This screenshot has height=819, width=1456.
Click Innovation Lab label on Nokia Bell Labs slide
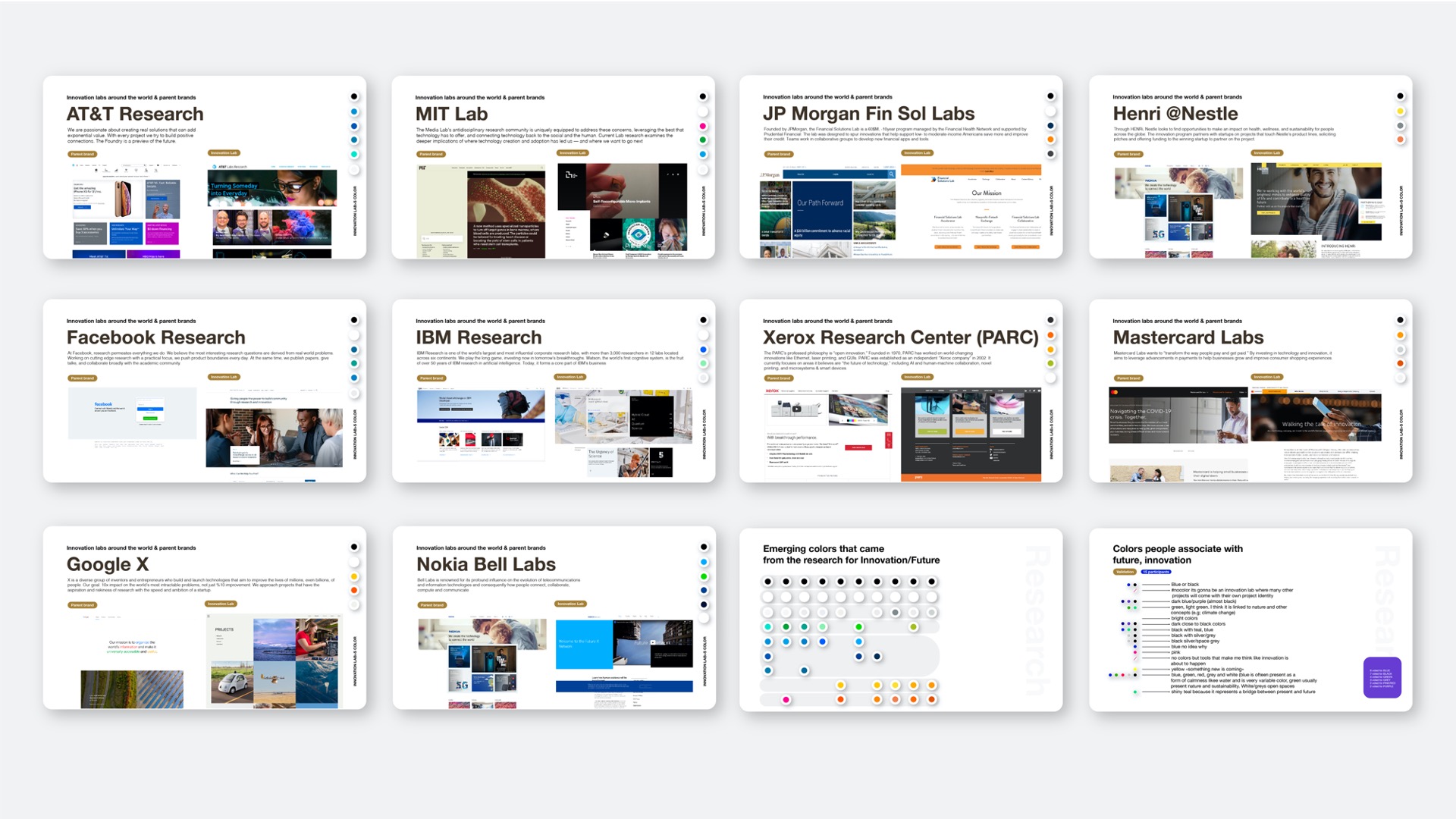point(570,604)
